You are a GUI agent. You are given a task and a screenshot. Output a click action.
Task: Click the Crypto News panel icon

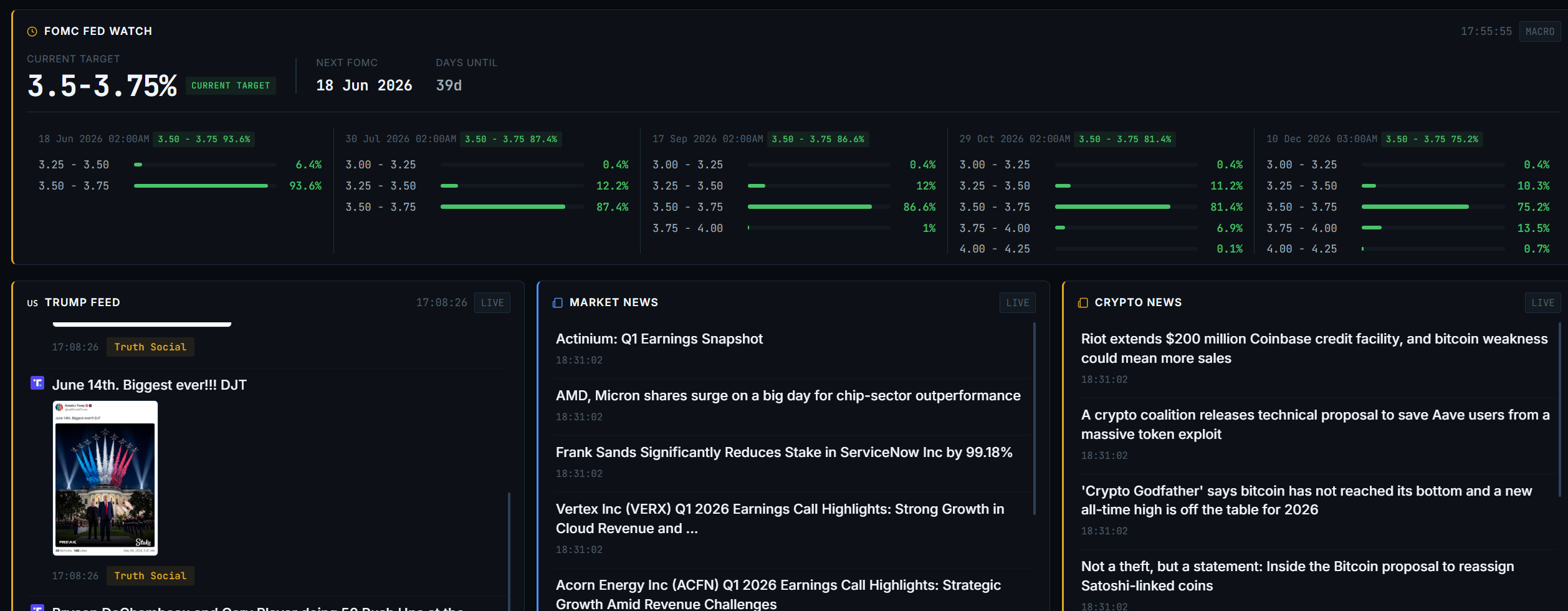(x=1083, y=302)
